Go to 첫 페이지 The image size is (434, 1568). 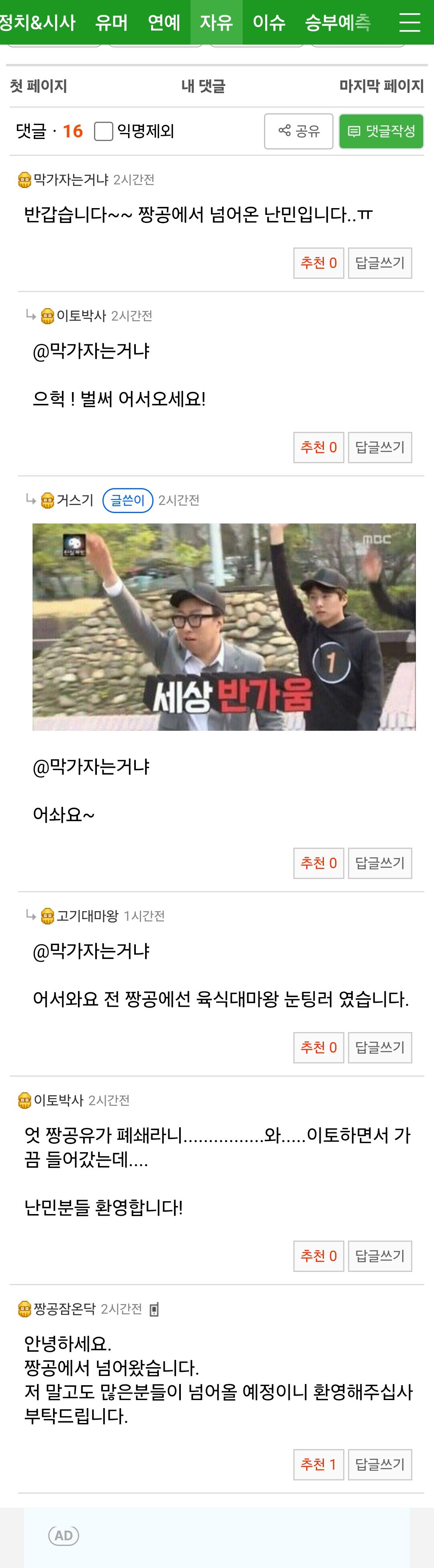(38, 86)
